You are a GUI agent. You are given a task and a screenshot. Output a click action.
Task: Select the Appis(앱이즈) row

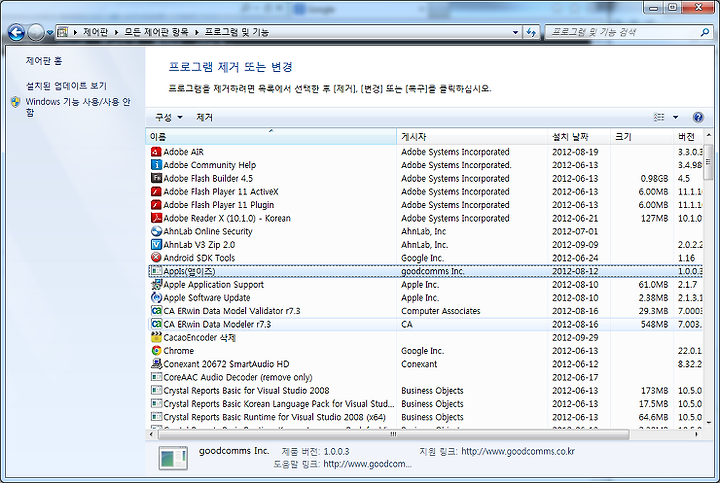point(426,271)
